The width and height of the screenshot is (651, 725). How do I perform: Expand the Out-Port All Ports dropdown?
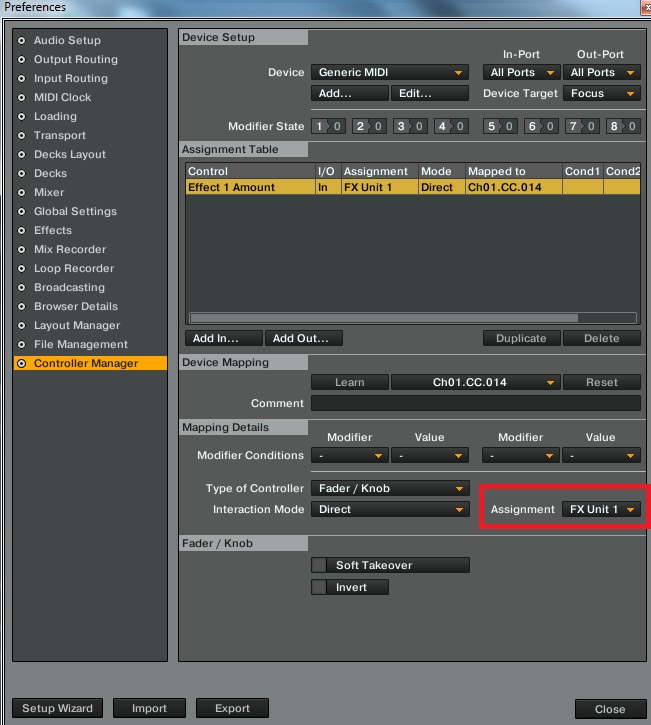(x=602, y=72)
